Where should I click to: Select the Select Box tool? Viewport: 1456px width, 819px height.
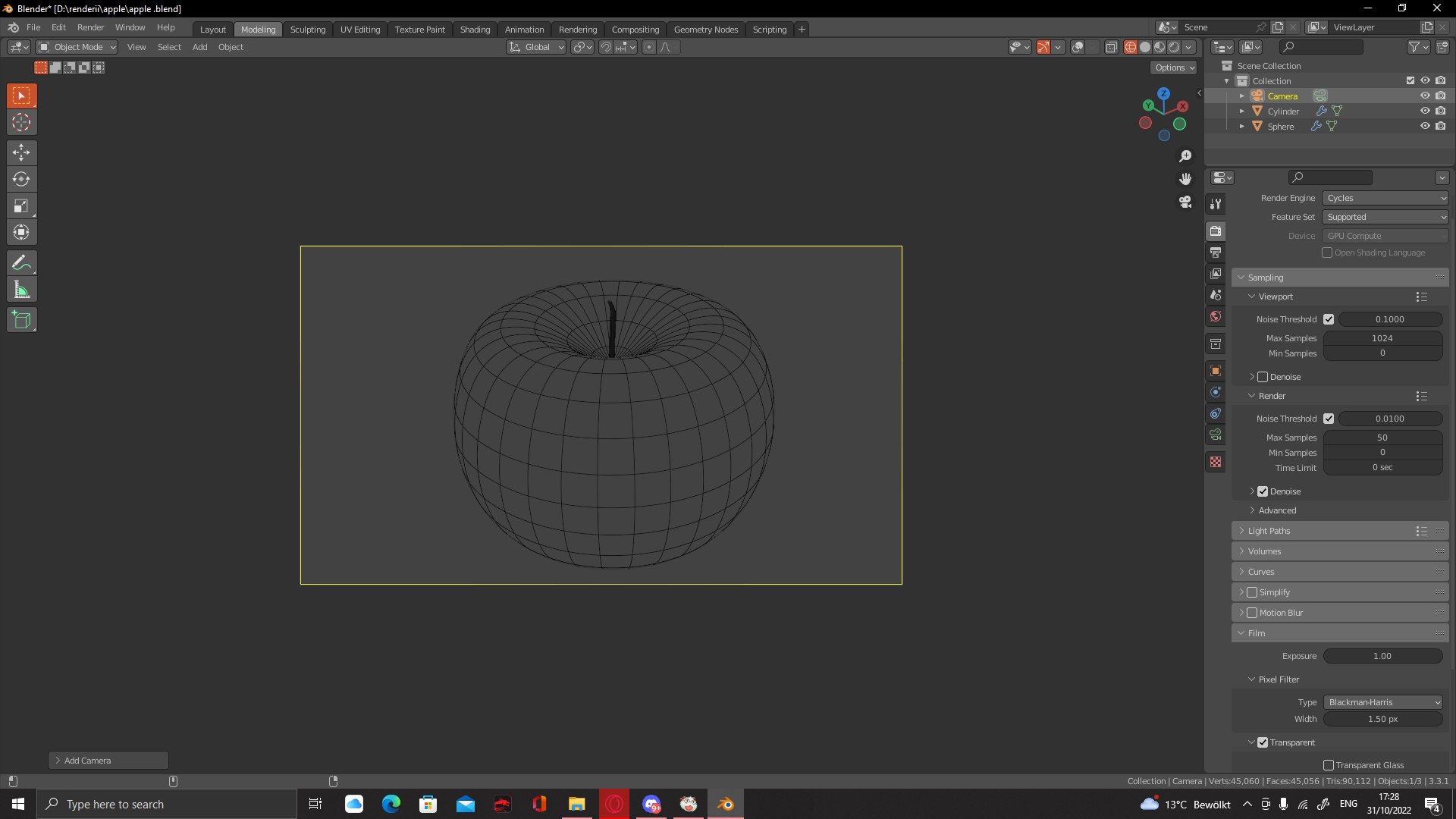(21, 96)
